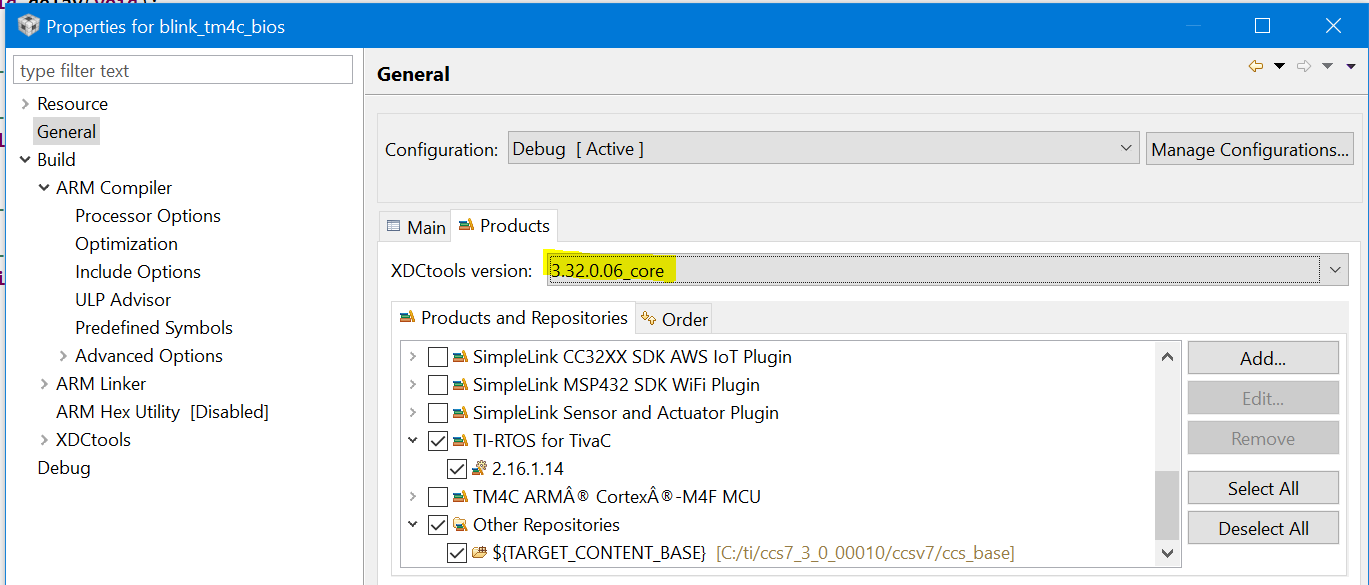Open the view menu triangle icon
This screenshot has height=585, width=1369.
1350,66
